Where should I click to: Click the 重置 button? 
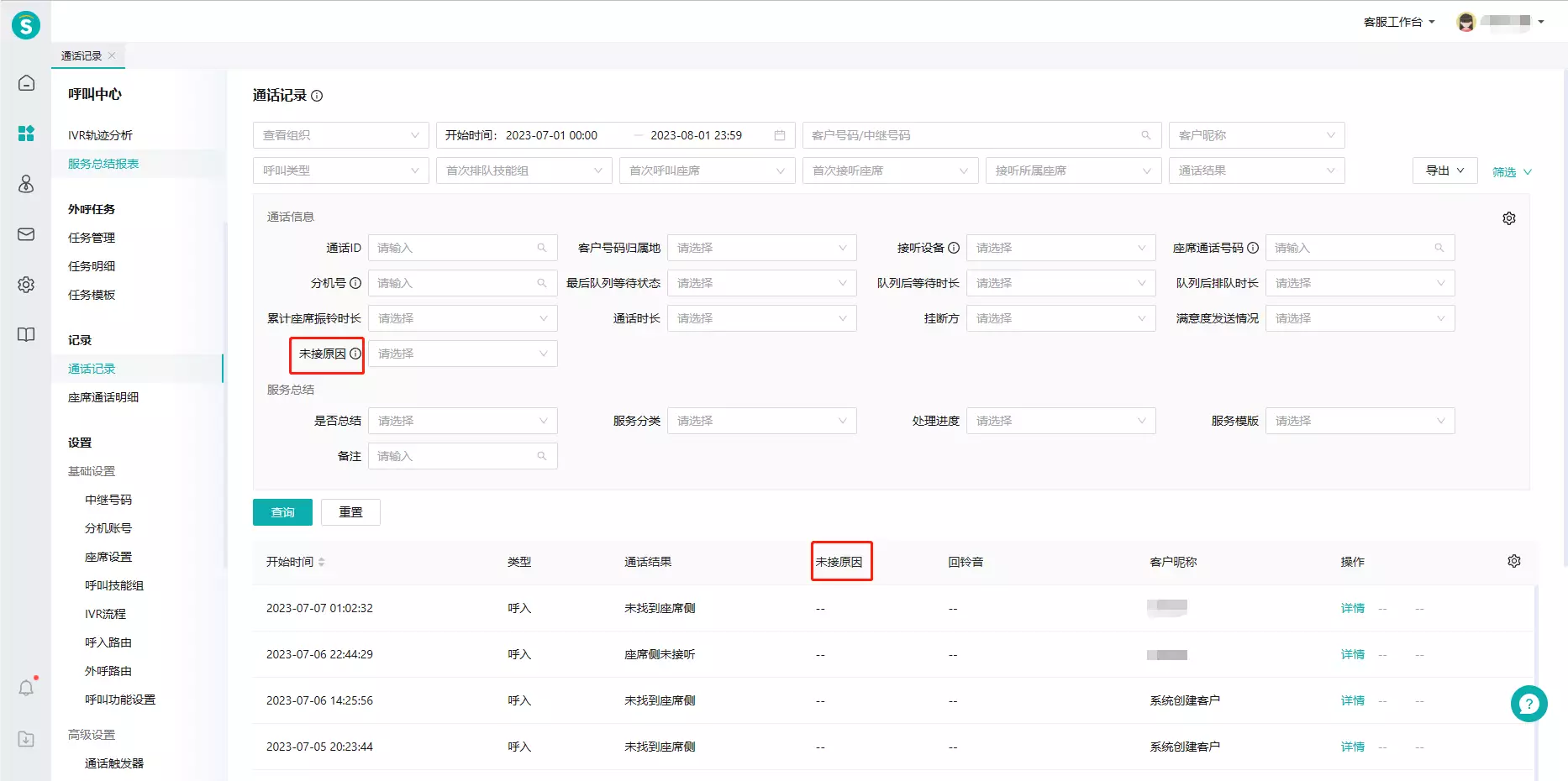coord(350,512)
